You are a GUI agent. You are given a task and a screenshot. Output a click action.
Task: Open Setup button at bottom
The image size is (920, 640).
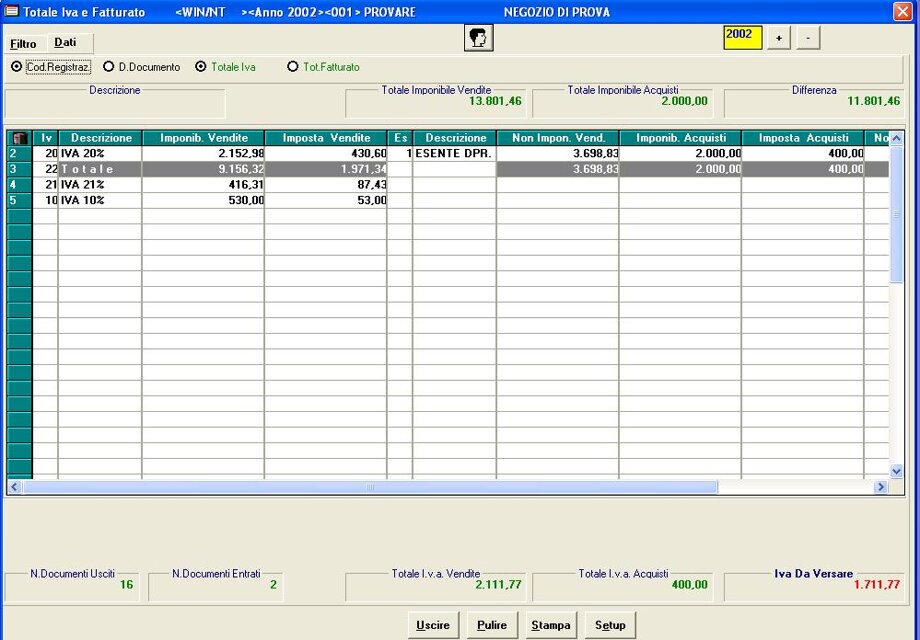click(610, 625)
